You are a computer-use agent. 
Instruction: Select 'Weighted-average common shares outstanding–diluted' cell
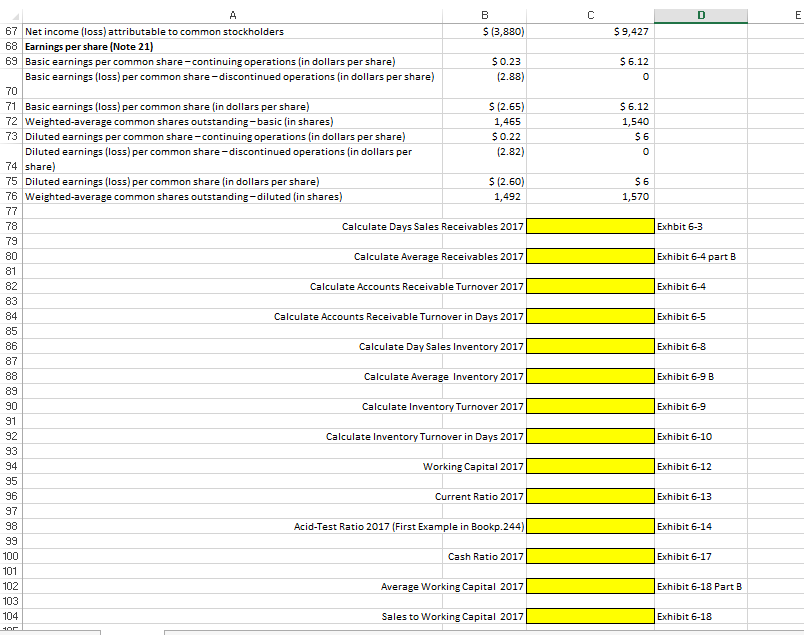pos(232,196)
